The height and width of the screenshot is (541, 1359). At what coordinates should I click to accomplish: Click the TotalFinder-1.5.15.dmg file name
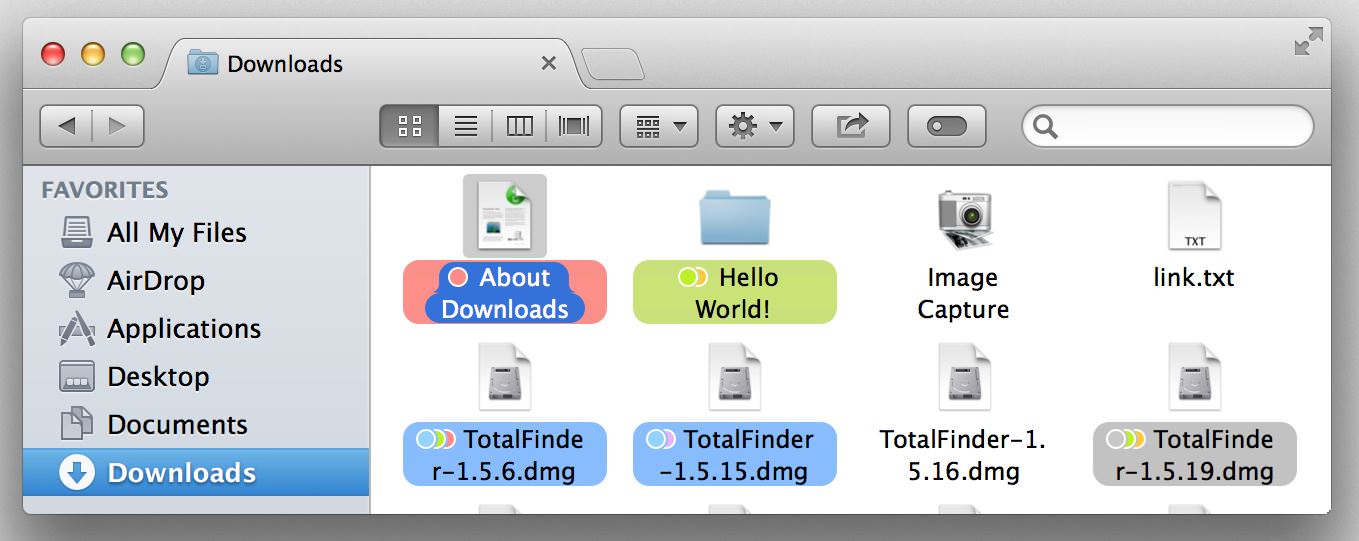735,454
